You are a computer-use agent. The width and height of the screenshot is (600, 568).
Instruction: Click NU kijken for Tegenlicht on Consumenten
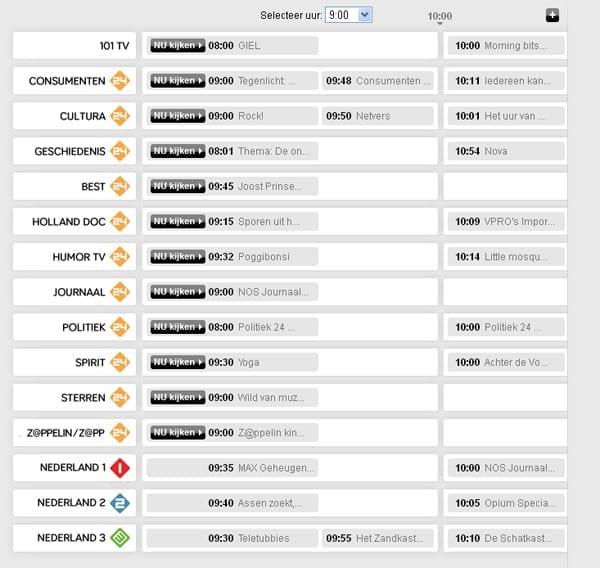tap(178, 81)
